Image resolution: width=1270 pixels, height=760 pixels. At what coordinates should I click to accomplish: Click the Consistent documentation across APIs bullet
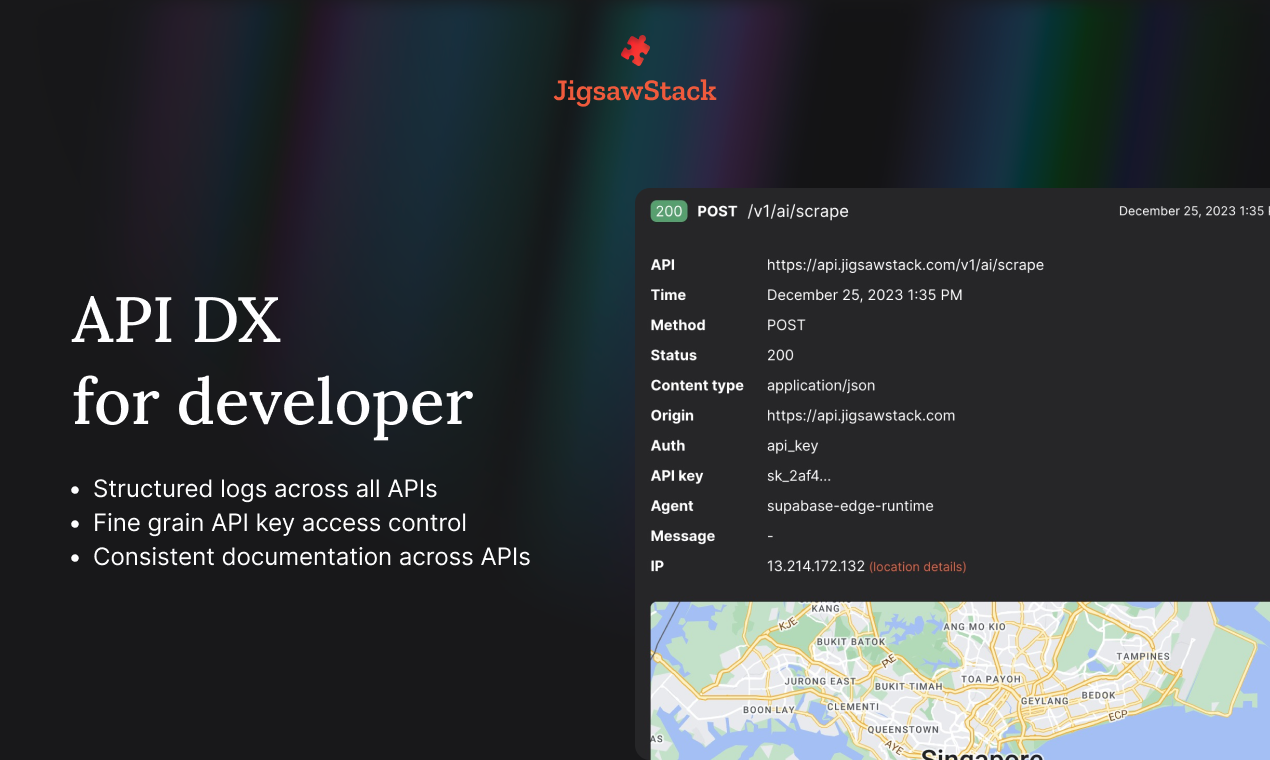coord(312,557)
